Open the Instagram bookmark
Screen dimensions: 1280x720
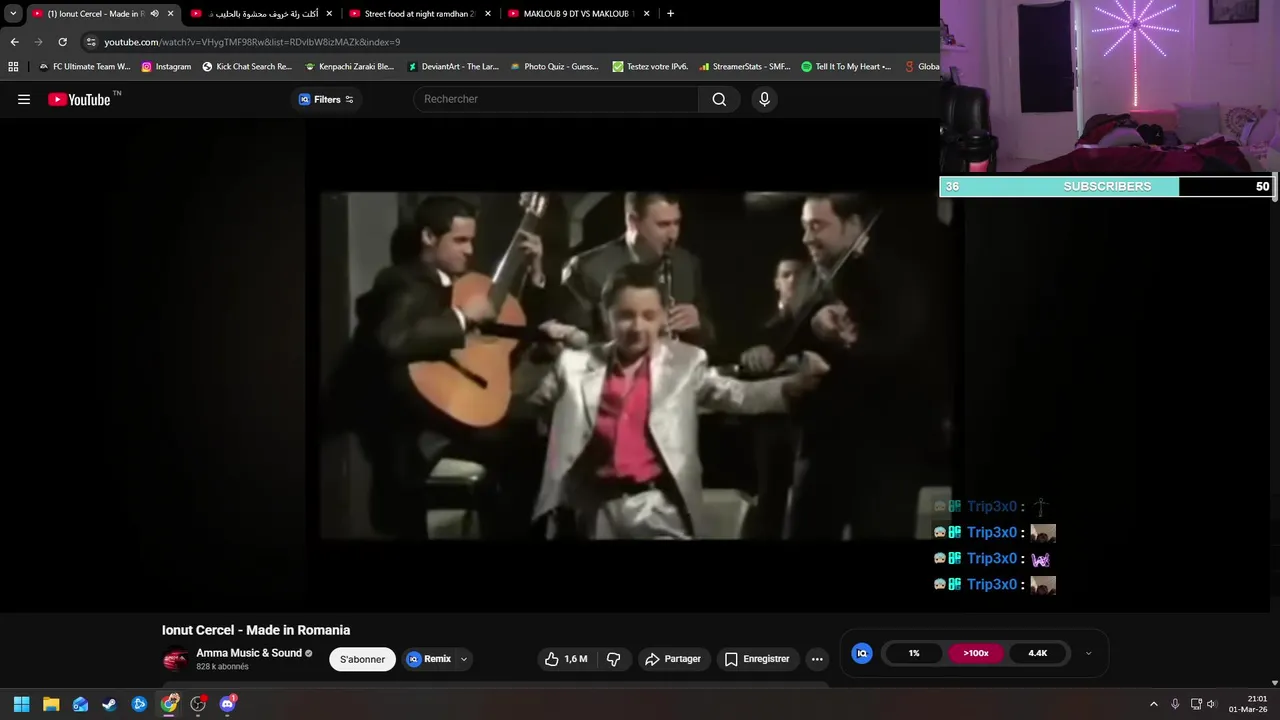point(166,67)
